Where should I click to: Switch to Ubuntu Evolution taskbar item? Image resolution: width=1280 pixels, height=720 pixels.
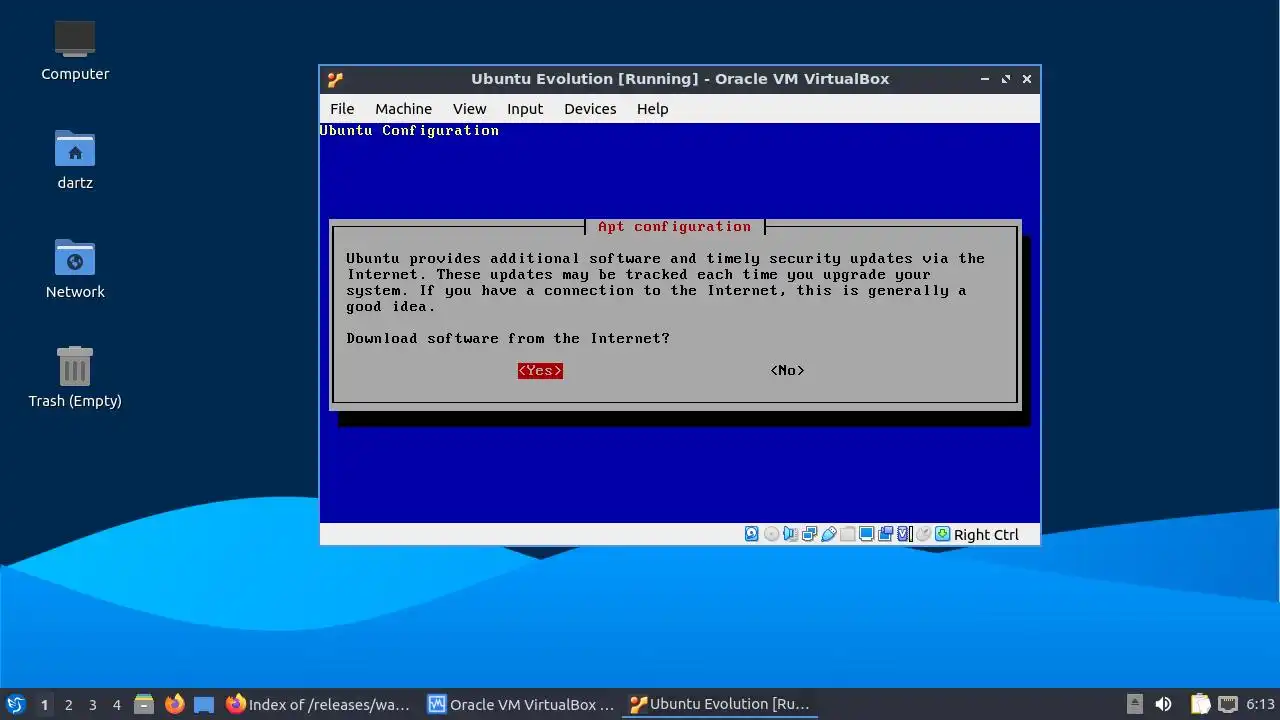[x=721, y=704]
